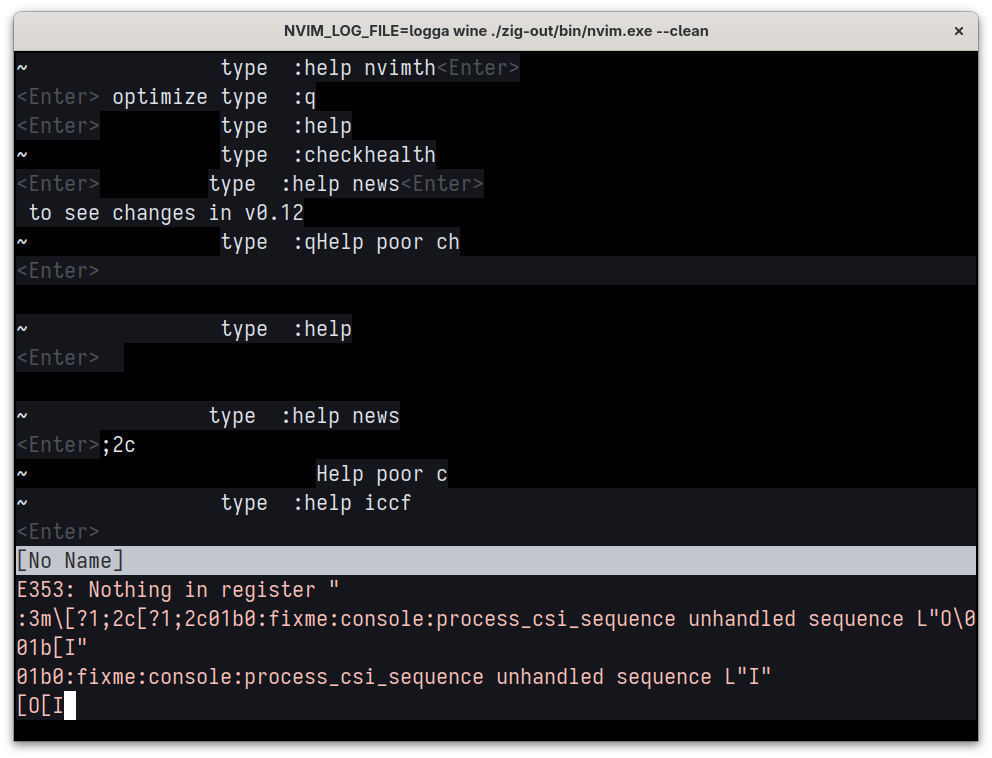
Task: Click the ':help nvimth' command text
Action: (364, 69)
